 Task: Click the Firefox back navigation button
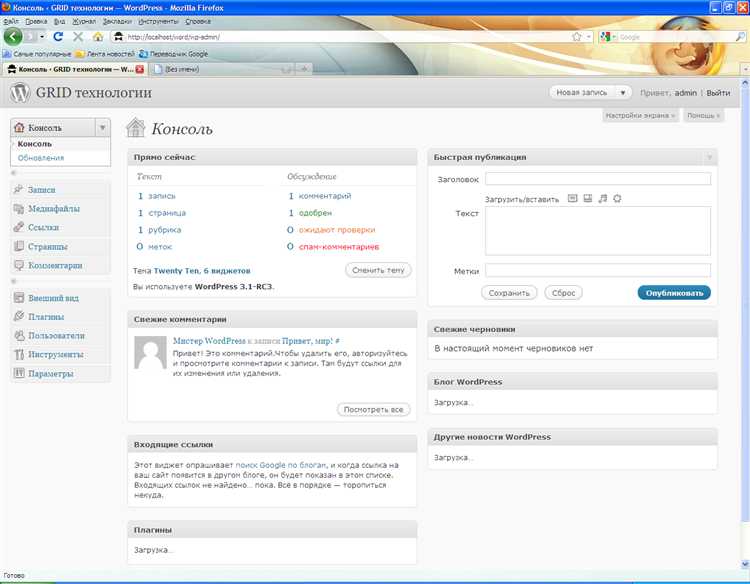12,36
